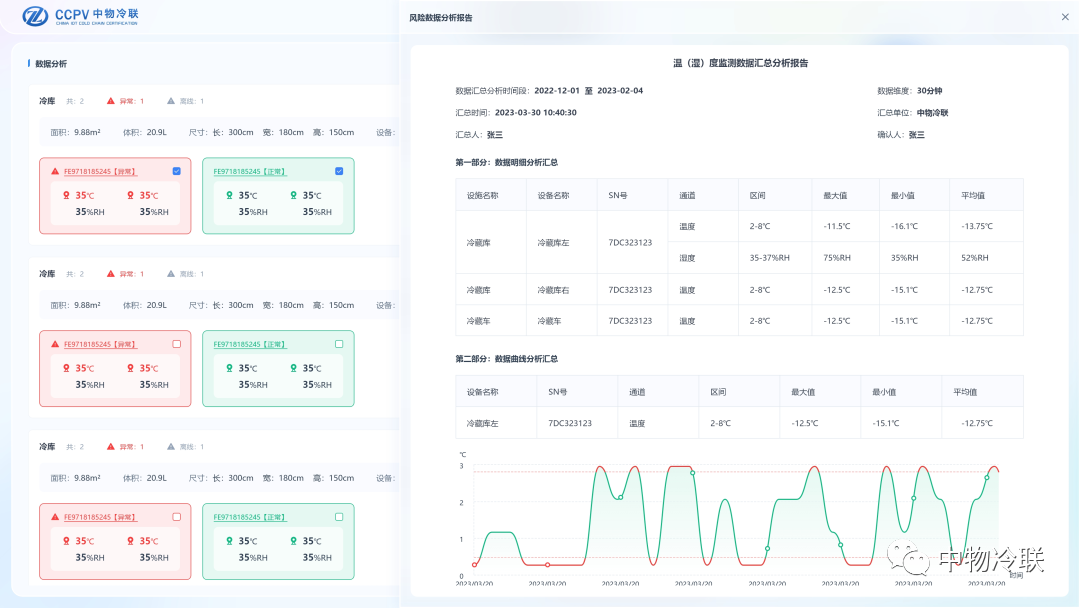Click the first data point at curve start

coord(475,565)
